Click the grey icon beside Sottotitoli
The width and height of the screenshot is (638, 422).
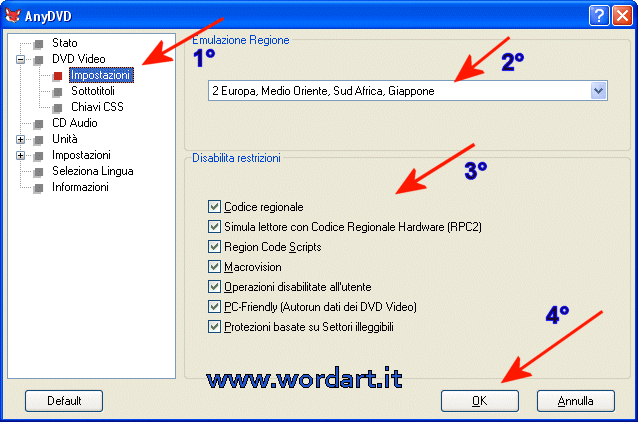(x=58, y=92)
